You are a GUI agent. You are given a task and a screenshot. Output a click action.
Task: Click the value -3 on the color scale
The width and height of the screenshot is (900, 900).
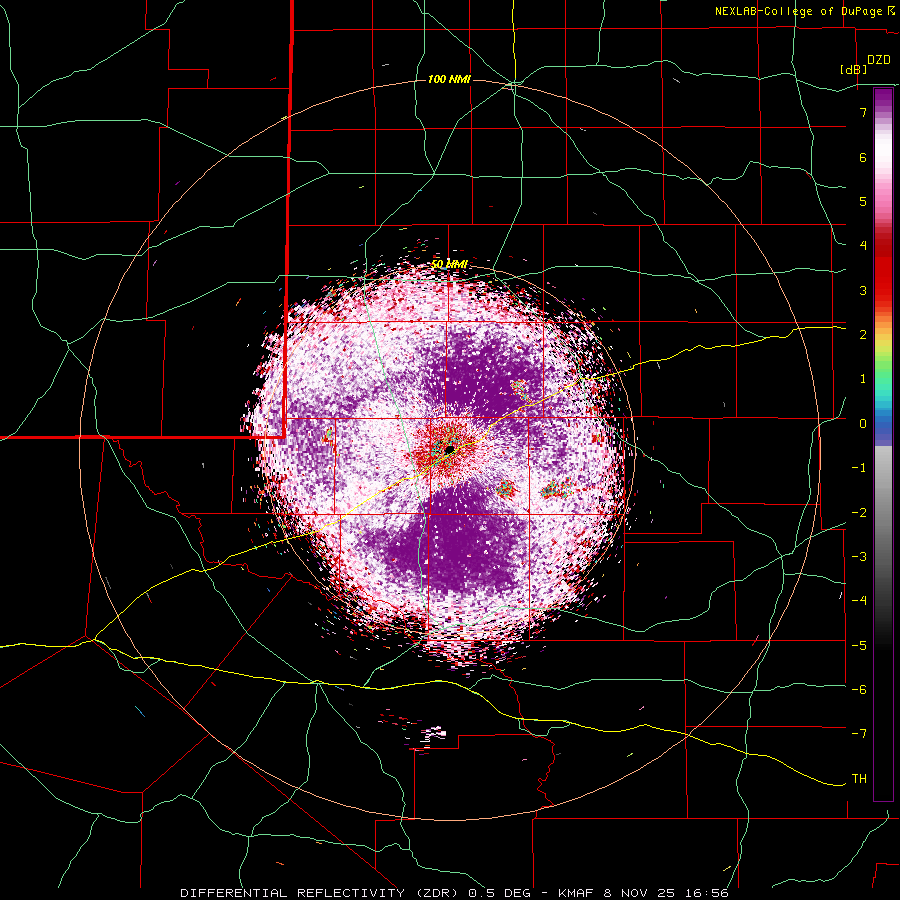(859, 556)
